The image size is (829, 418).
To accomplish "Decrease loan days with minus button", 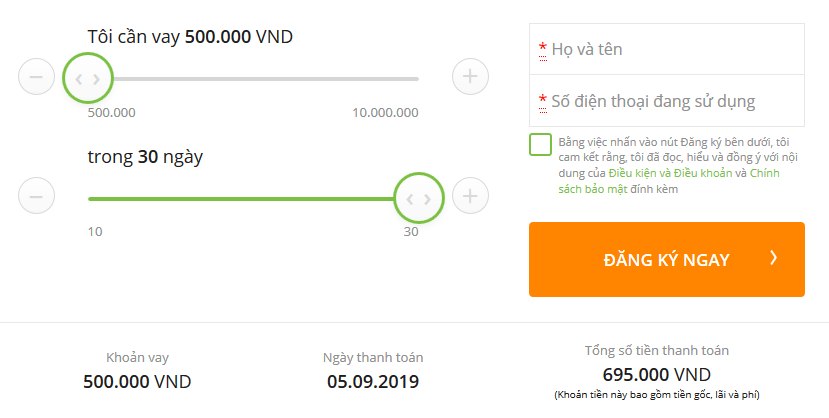I will 36,196.
